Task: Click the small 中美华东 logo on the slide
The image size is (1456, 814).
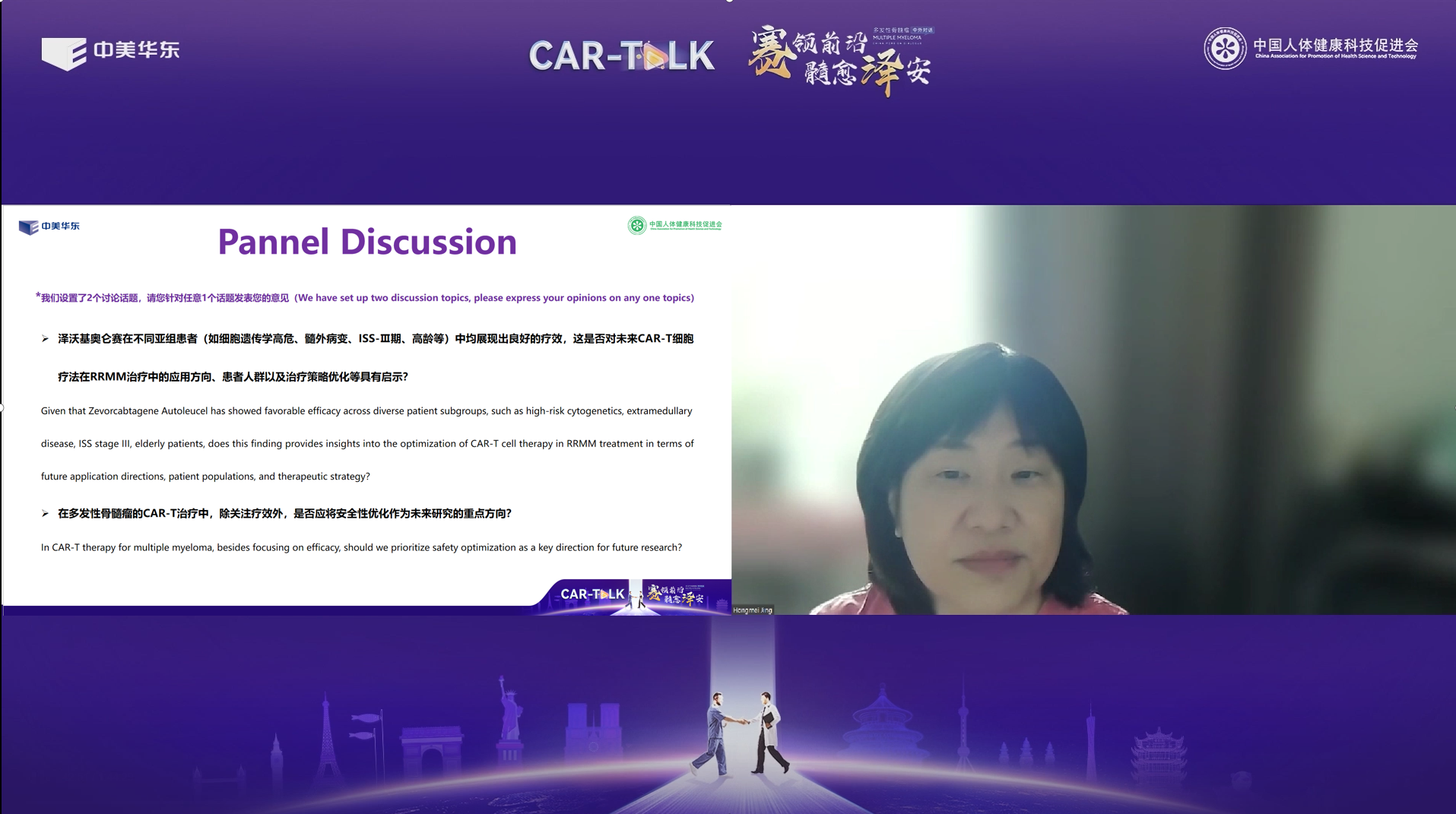Action: click(x=49, y=226)
